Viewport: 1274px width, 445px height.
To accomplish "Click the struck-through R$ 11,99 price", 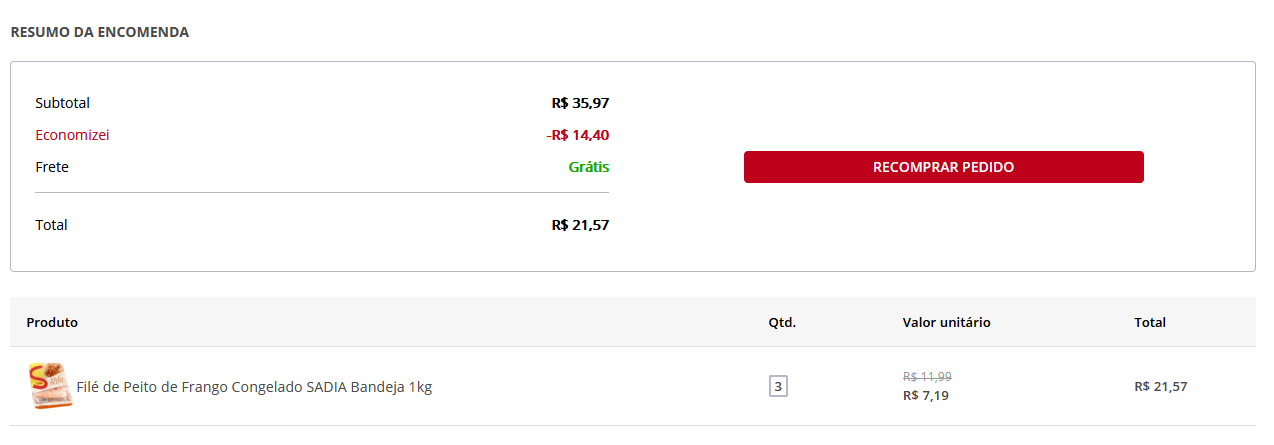I will click(x=927, y=377).
